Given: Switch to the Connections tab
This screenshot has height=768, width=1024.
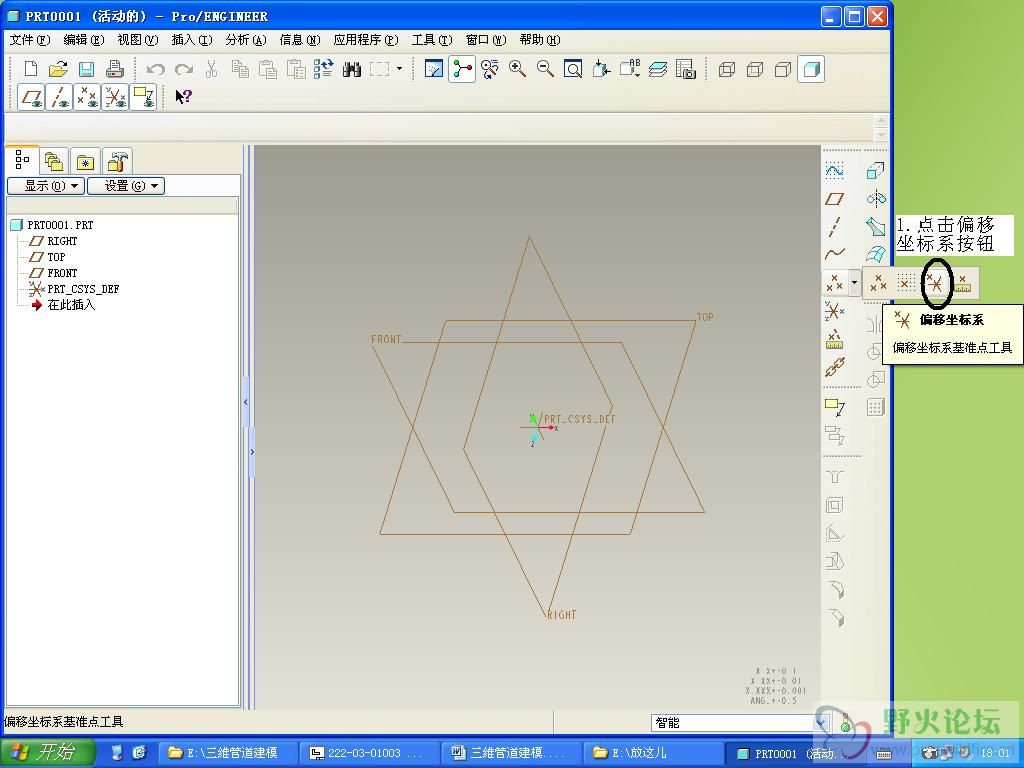Looking at the screenshot, I should click(117, 161).
